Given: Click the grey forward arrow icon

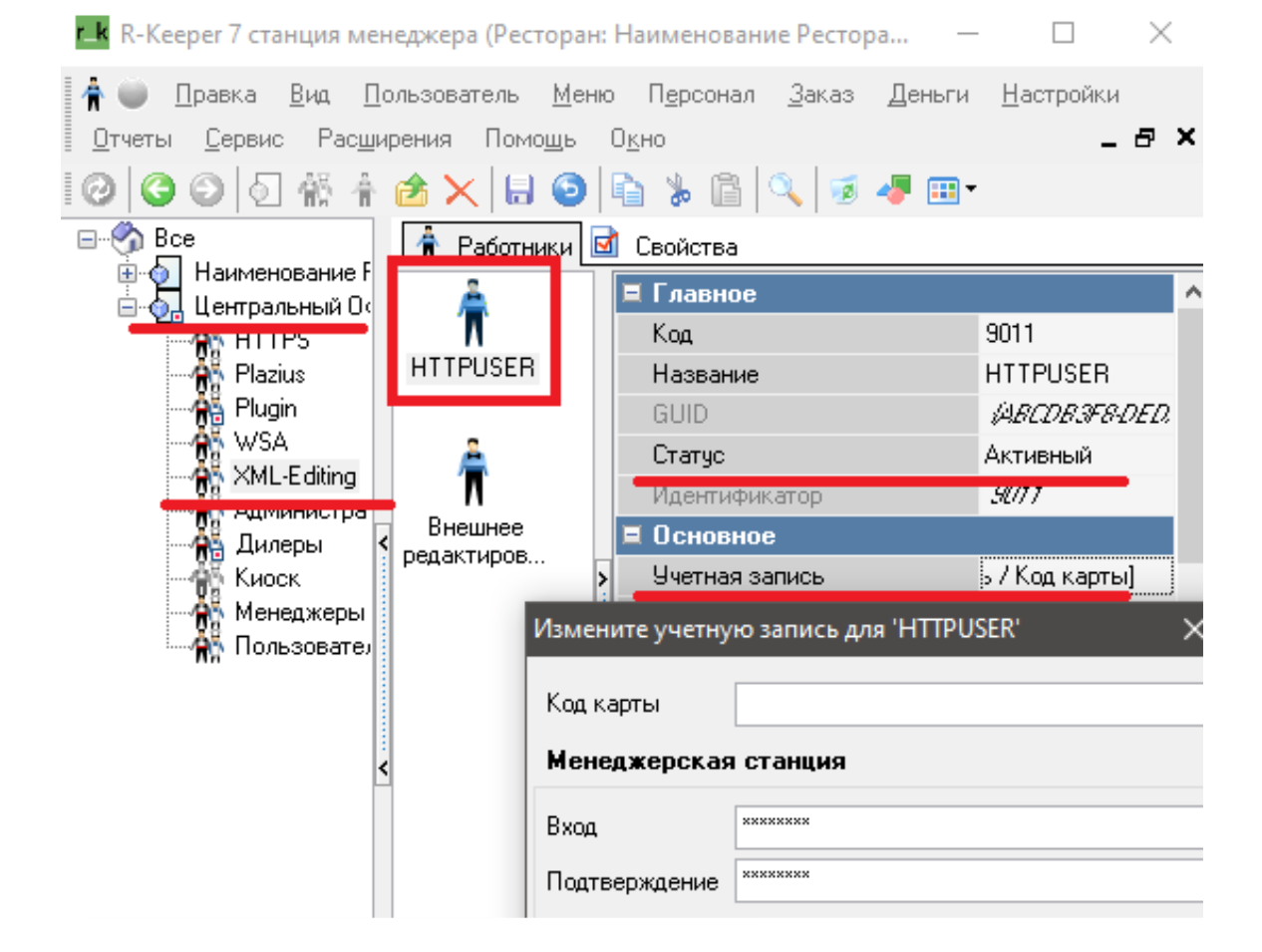Looking at the screenshot, I should point(207,188).
